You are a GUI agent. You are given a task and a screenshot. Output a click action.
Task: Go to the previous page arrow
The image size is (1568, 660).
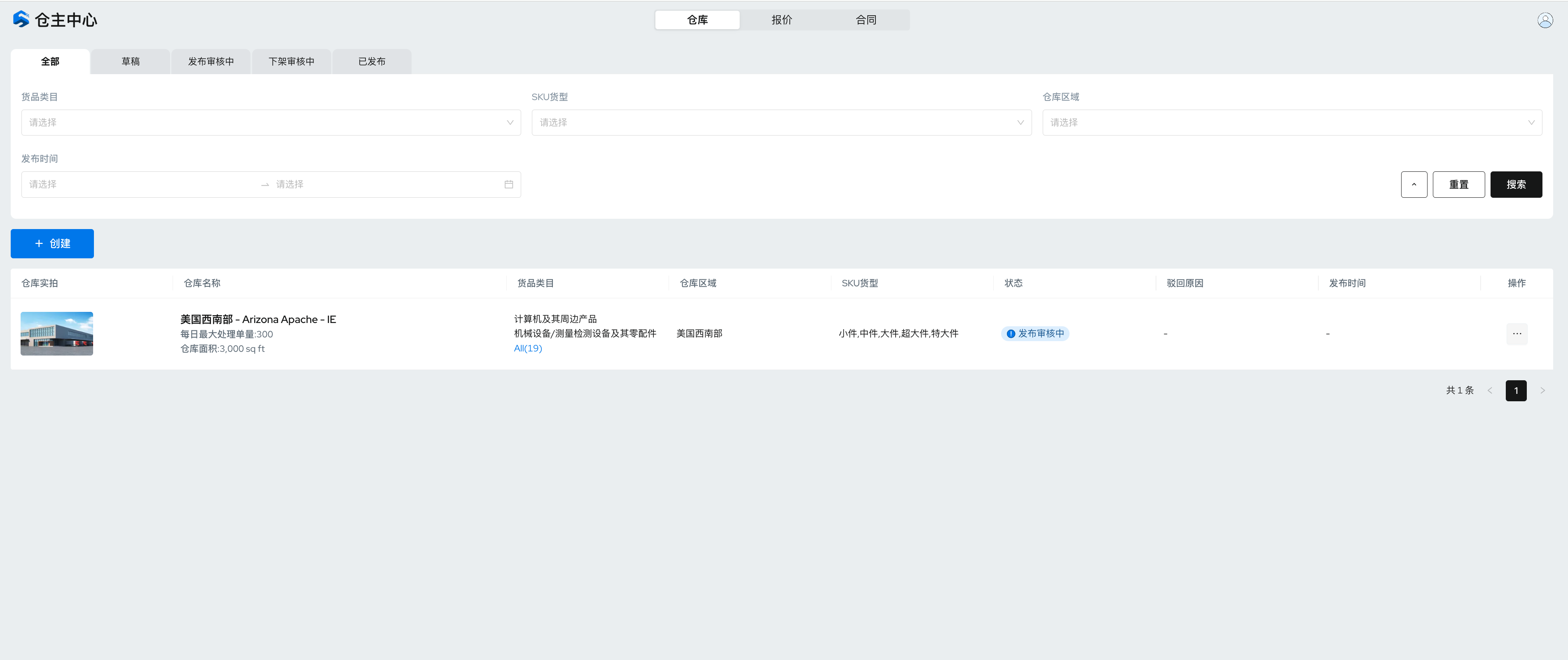pos(1489,391)
